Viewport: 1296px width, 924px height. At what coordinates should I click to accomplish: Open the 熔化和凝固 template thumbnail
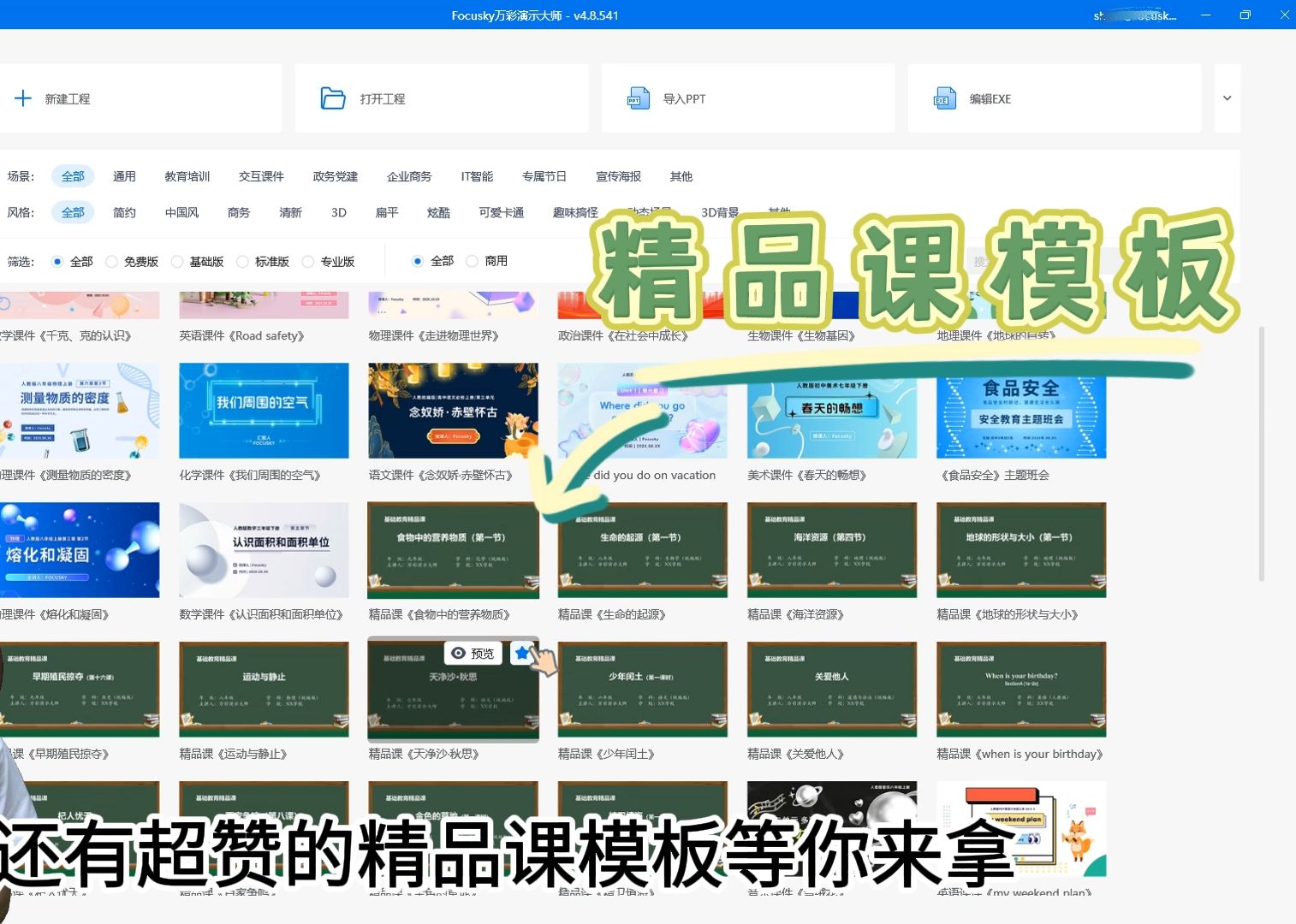click(80, 550)
